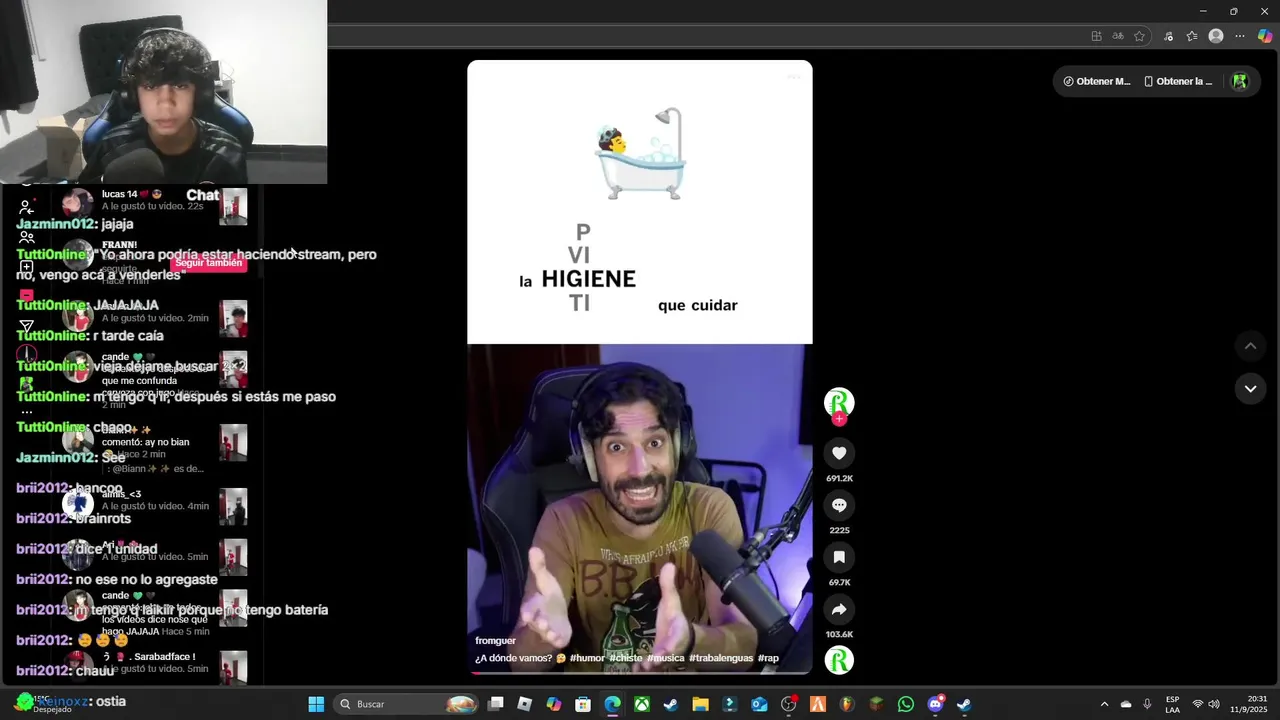Open the amiis_<3 notification thumbnail

coord(234,507)
